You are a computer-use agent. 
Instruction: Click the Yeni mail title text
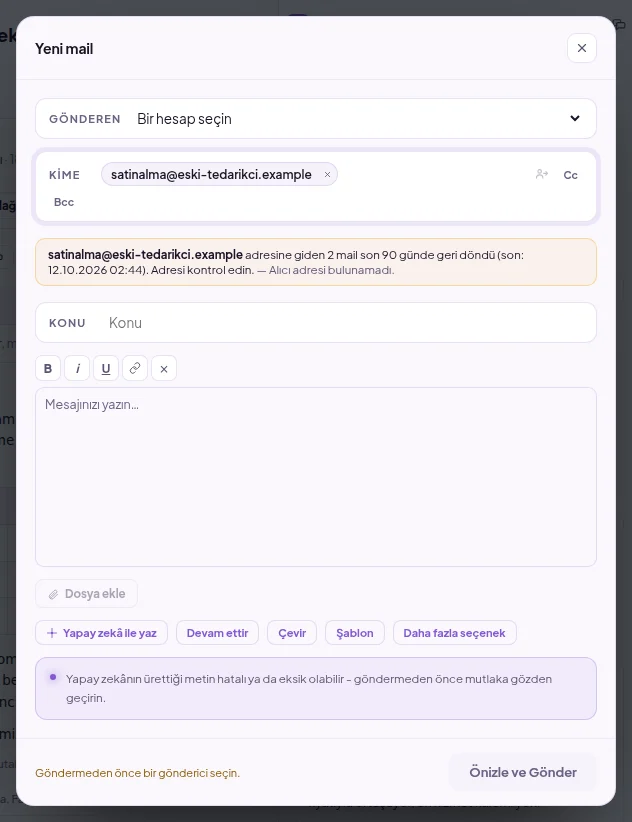coord(64,49)
